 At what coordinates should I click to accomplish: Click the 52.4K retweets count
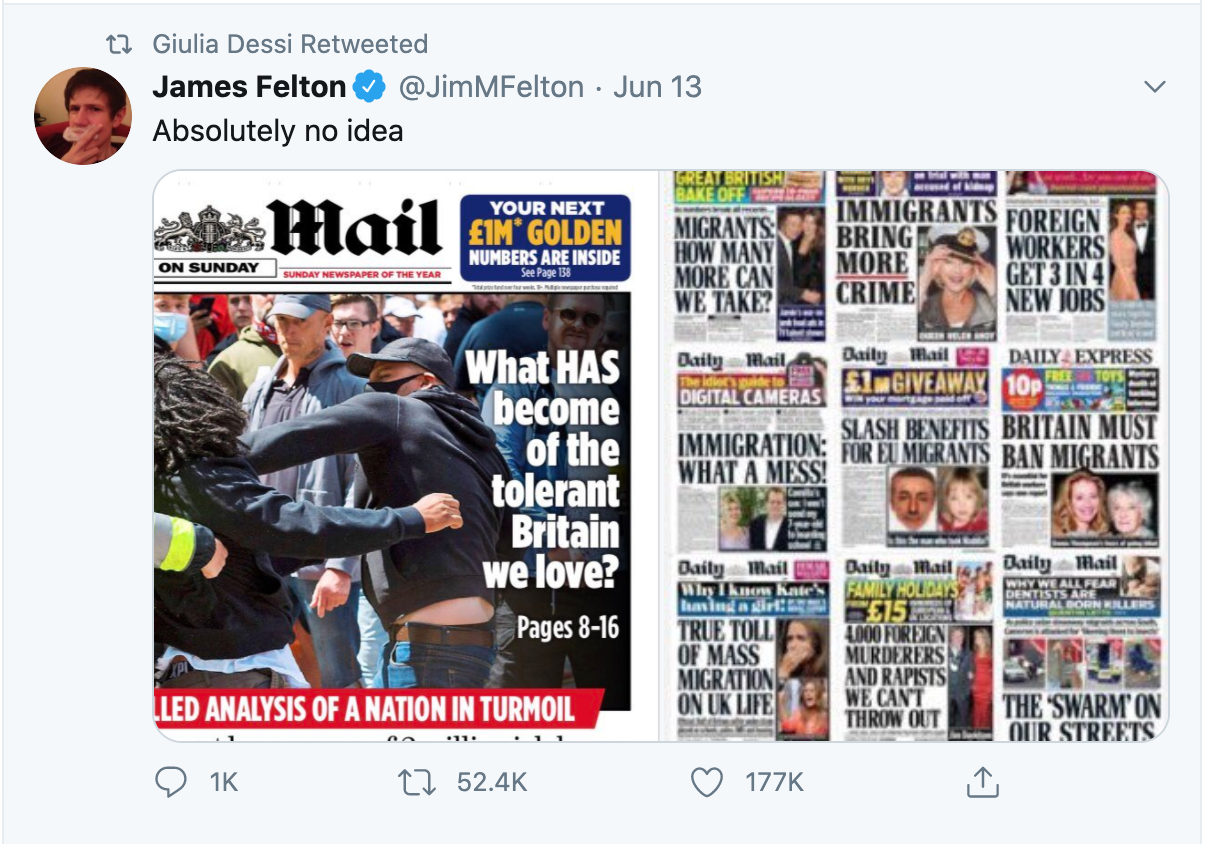[491, 781]
